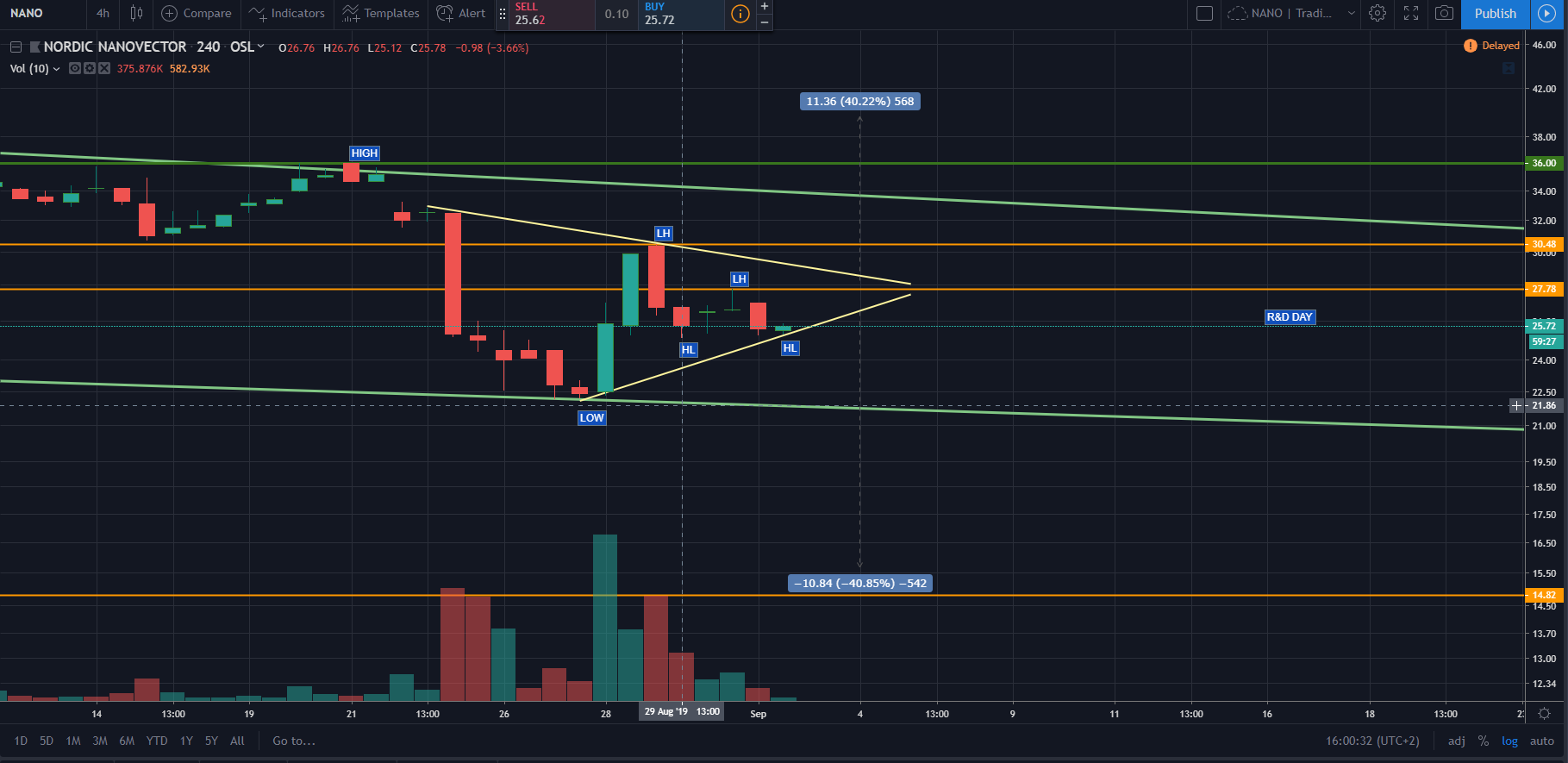Click the faded icon under Delayed label
The height and width of the screenshot is (763, 1568).
coord(1509,68)
